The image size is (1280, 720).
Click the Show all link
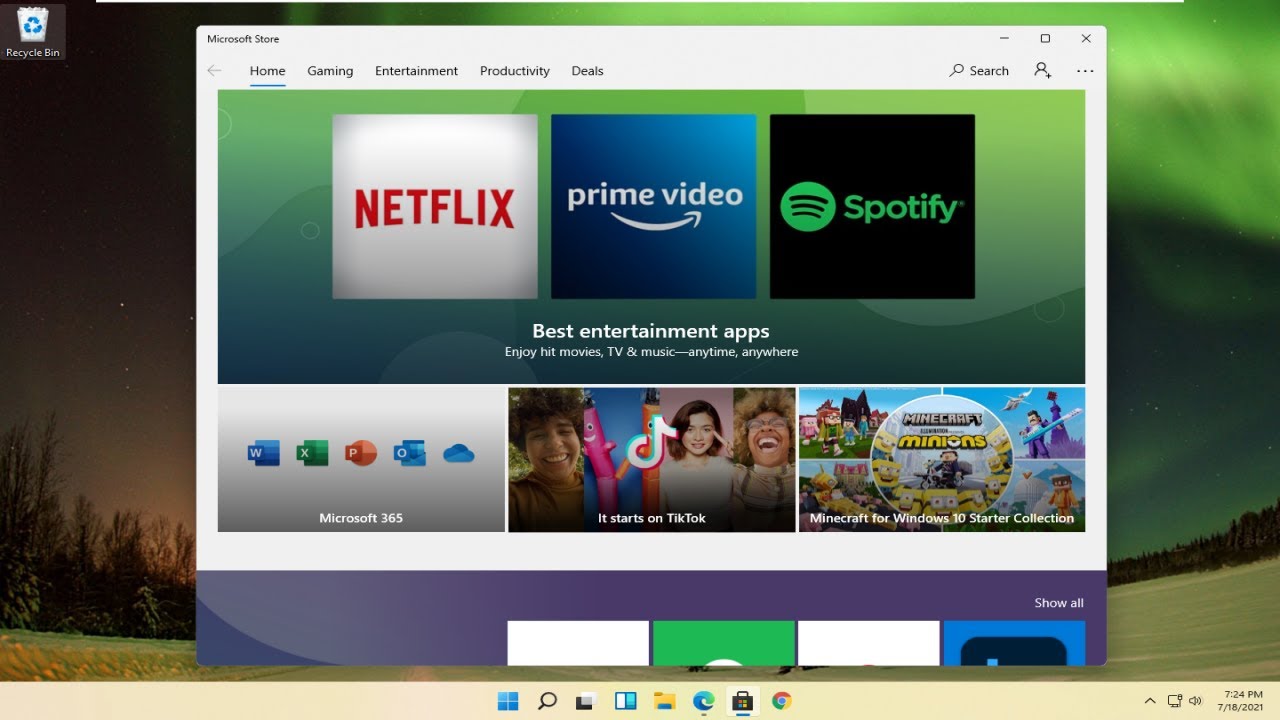pos(1059,603)
